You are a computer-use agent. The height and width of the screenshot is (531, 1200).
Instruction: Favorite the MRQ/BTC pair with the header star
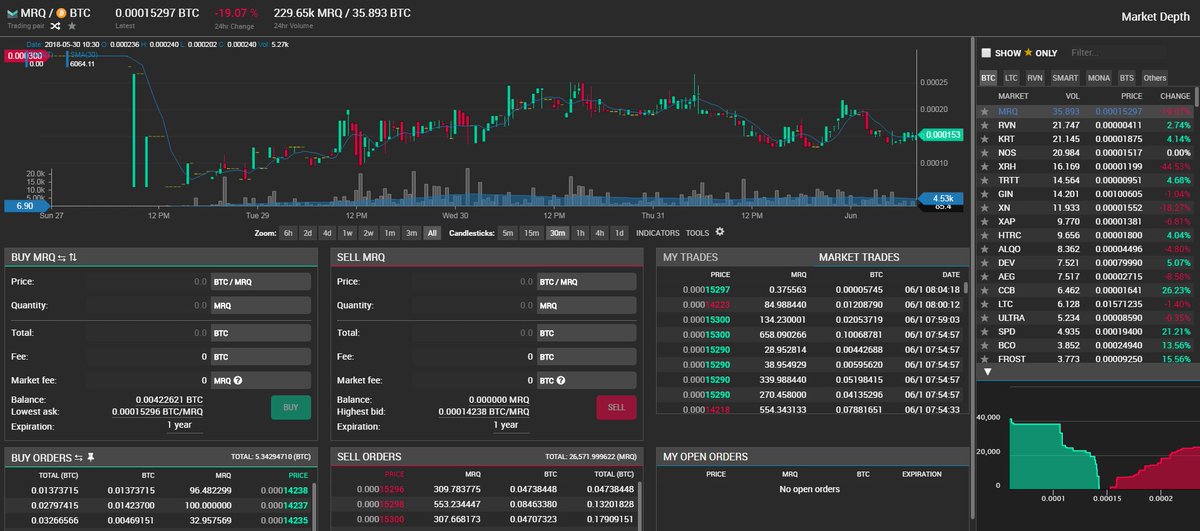tap(71, 25)
